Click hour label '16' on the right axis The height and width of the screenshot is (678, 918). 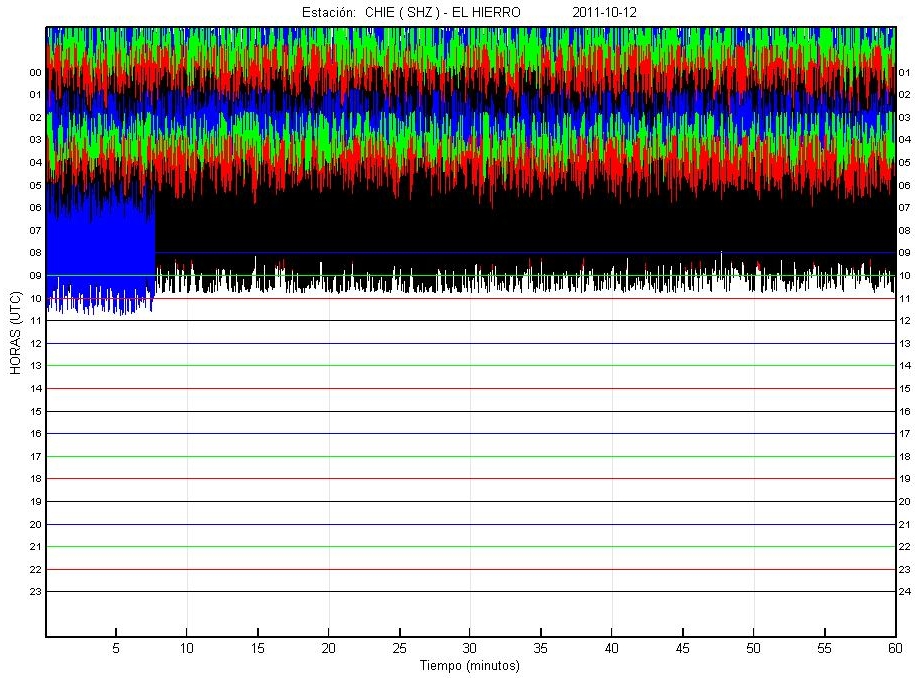(x=905, y=412)
